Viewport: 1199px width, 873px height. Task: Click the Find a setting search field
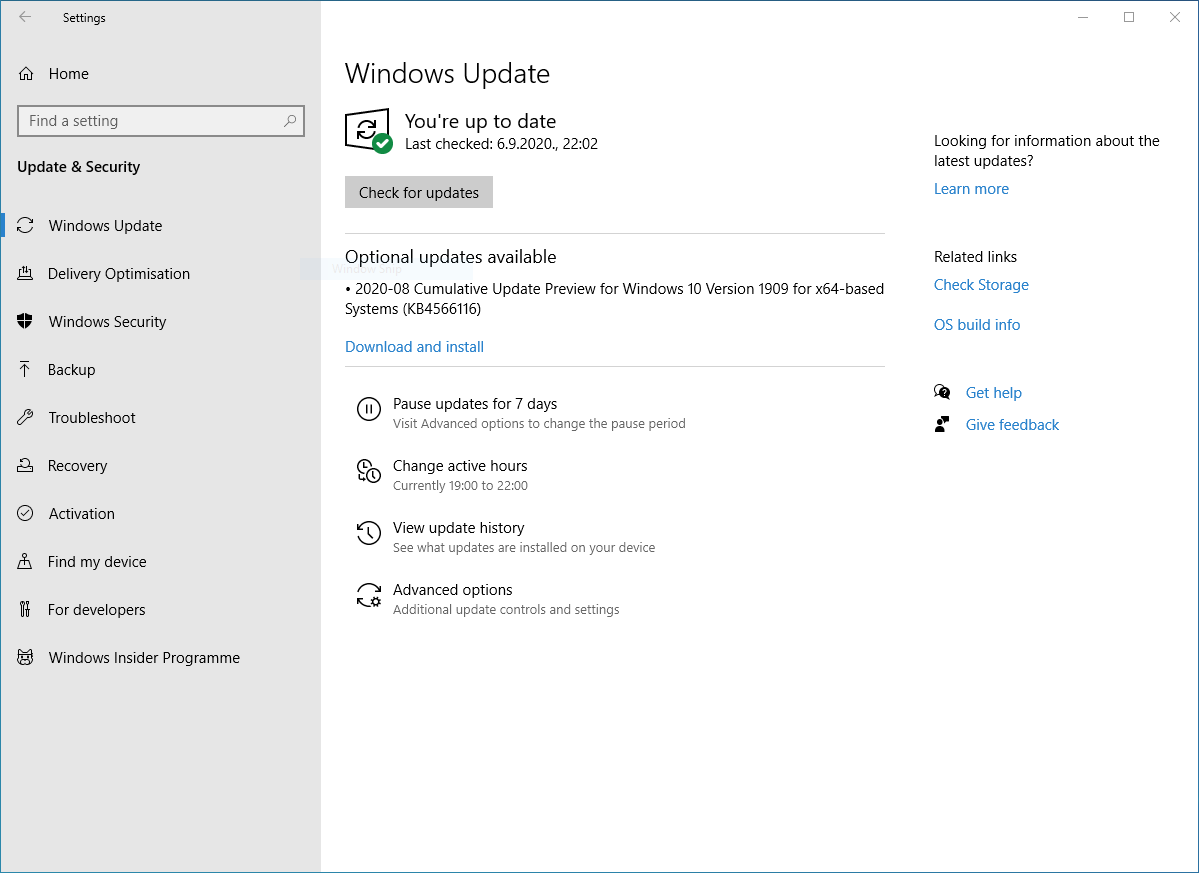pos(161,121)
